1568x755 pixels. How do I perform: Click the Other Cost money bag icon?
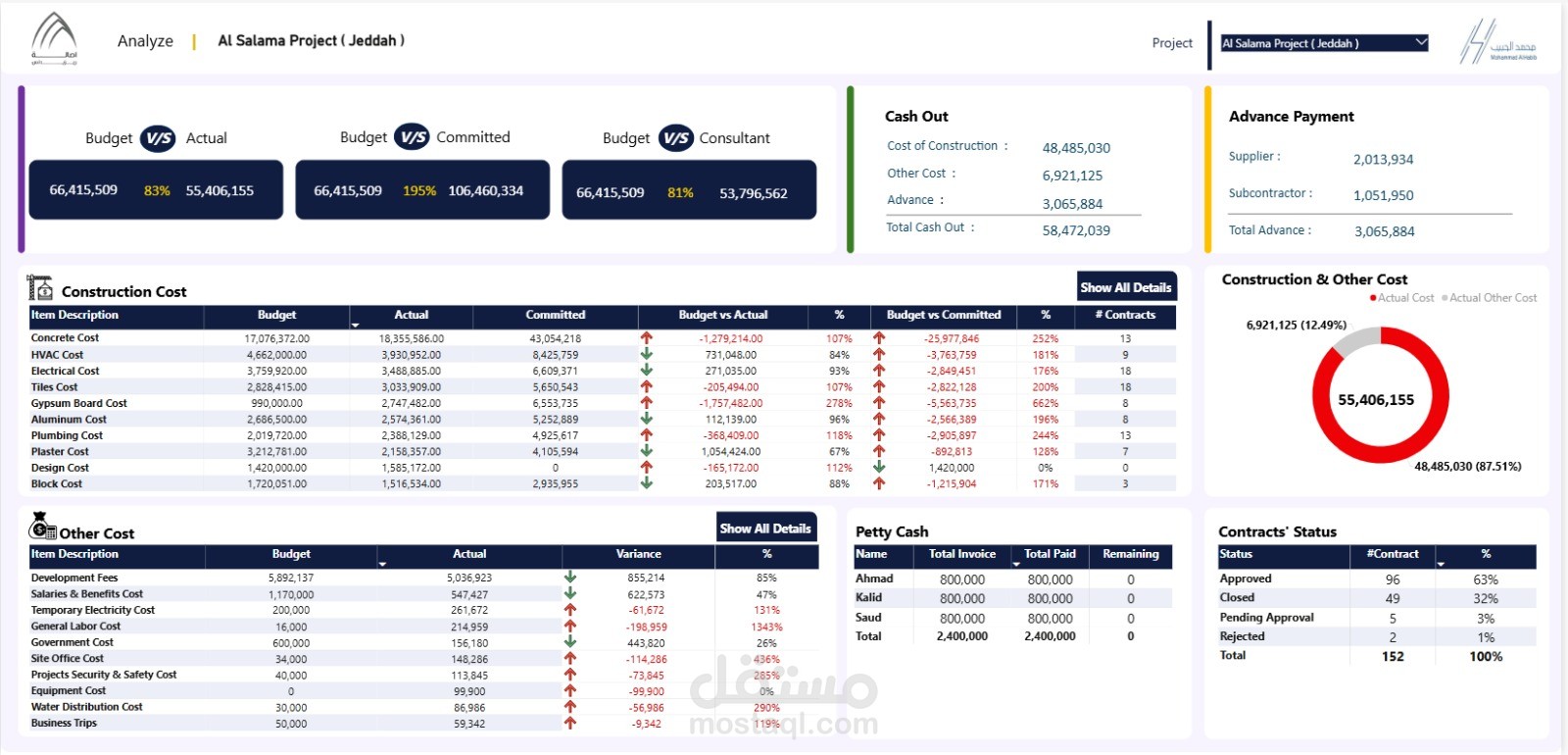pos(42,527)
